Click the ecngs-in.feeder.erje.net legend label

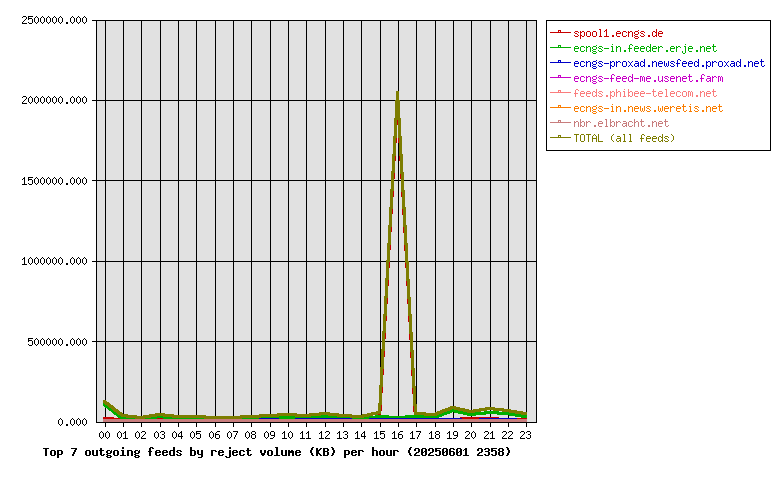coord(645,48)
